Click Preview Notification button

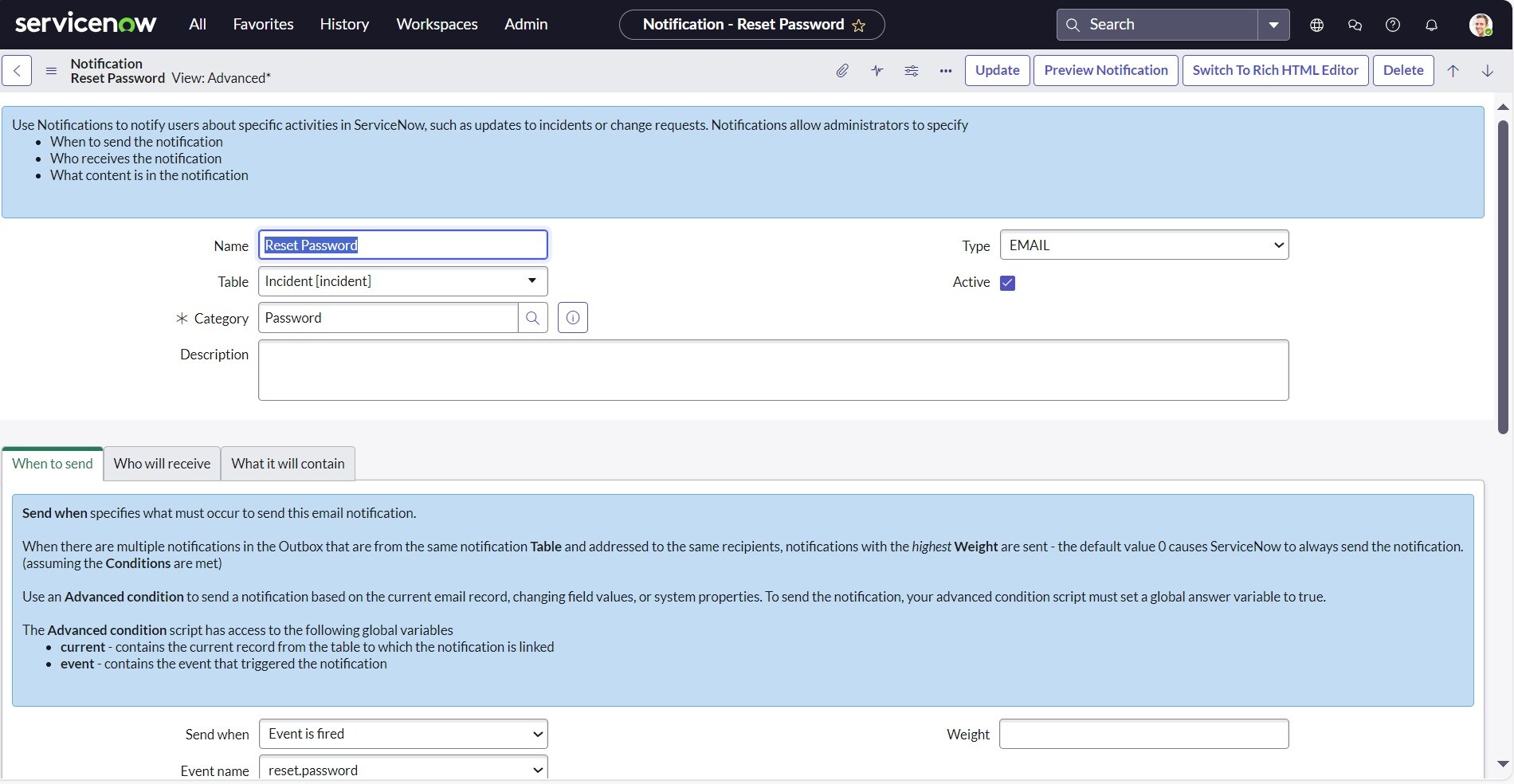coord(1106,70)
